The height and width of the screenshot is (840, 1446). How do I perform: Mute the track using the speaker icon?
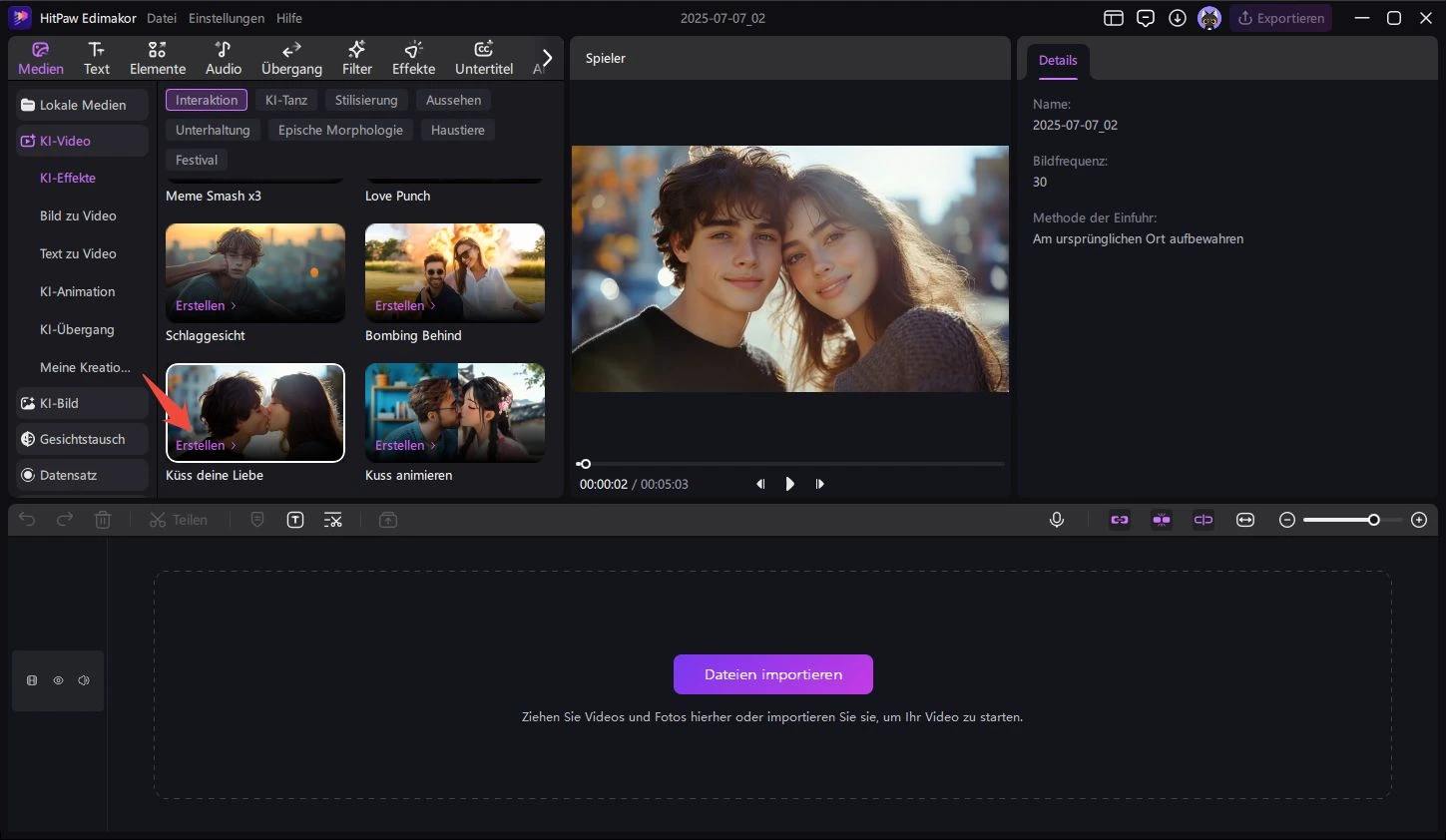84,680
